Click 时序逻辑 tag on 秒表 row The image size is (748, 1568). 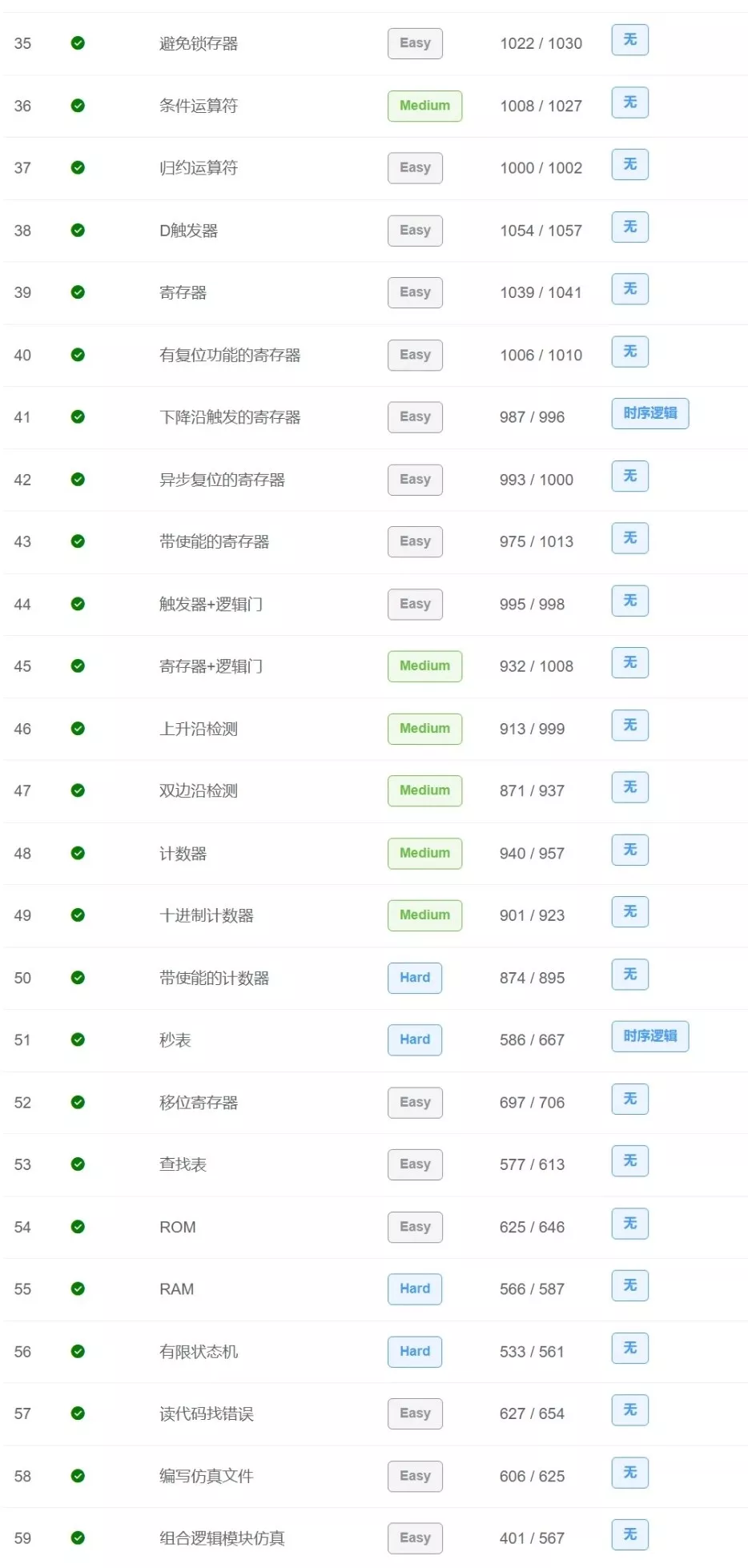[x=650, y=1036]
